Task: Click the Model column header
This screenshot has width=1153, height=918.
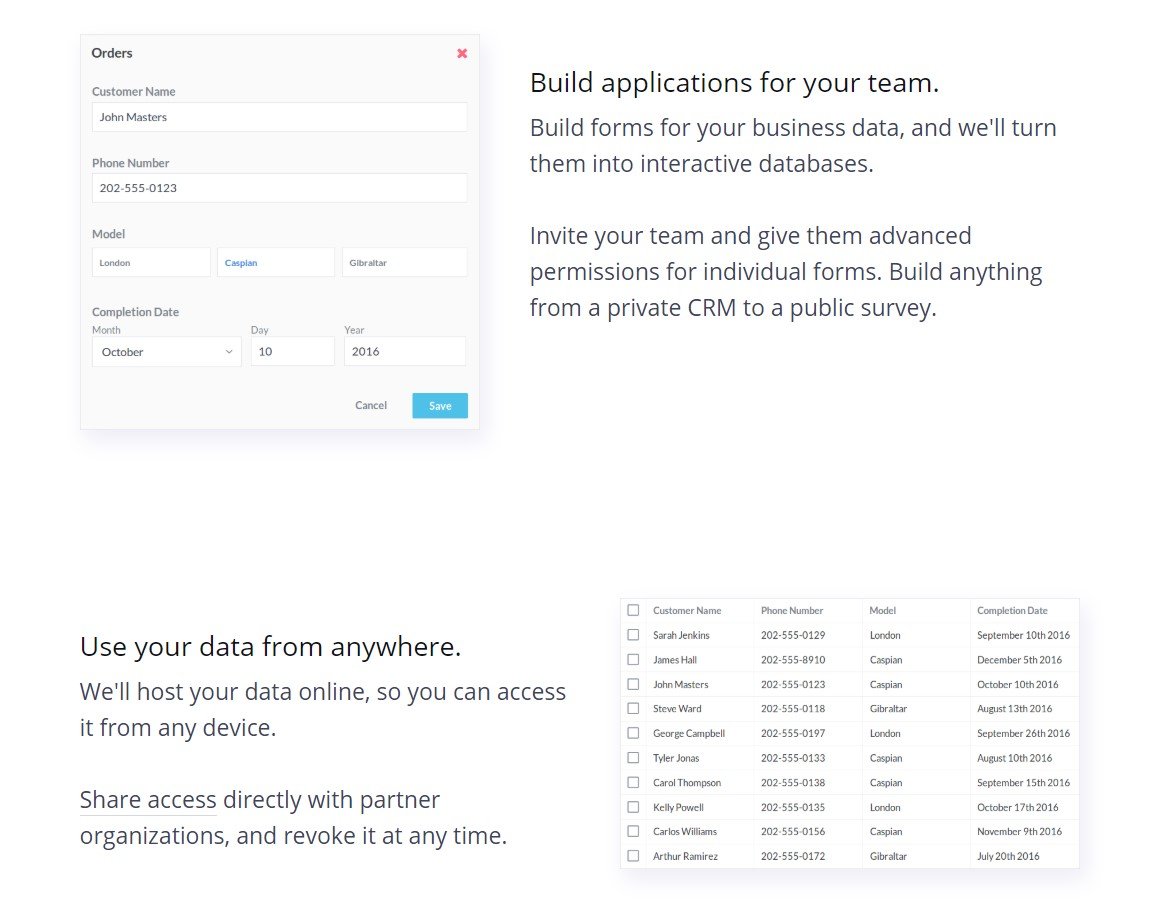Action: [x=882, y=611]
